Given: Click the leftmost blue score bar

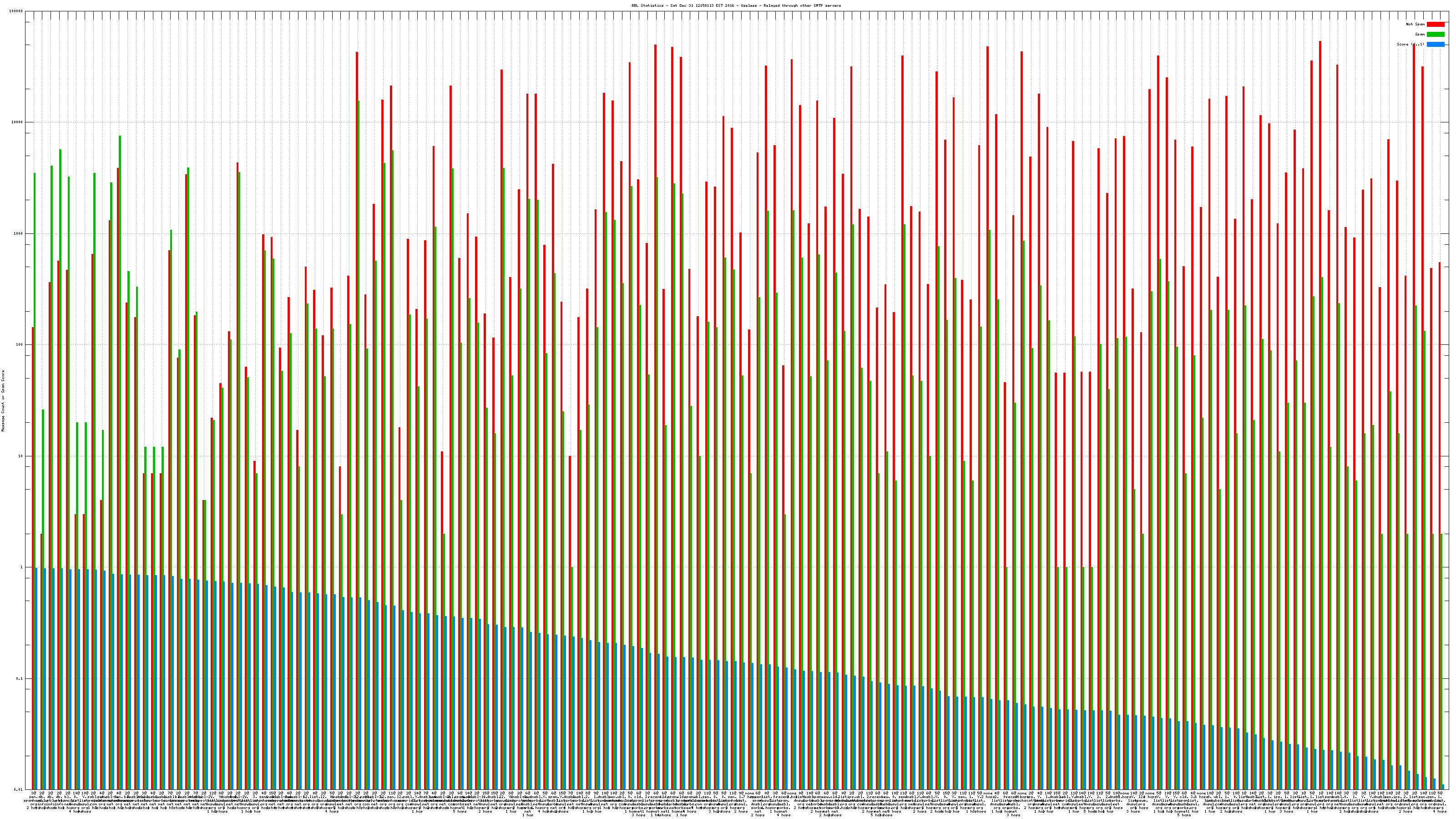Looking at the screenshot, I should 36,678.
